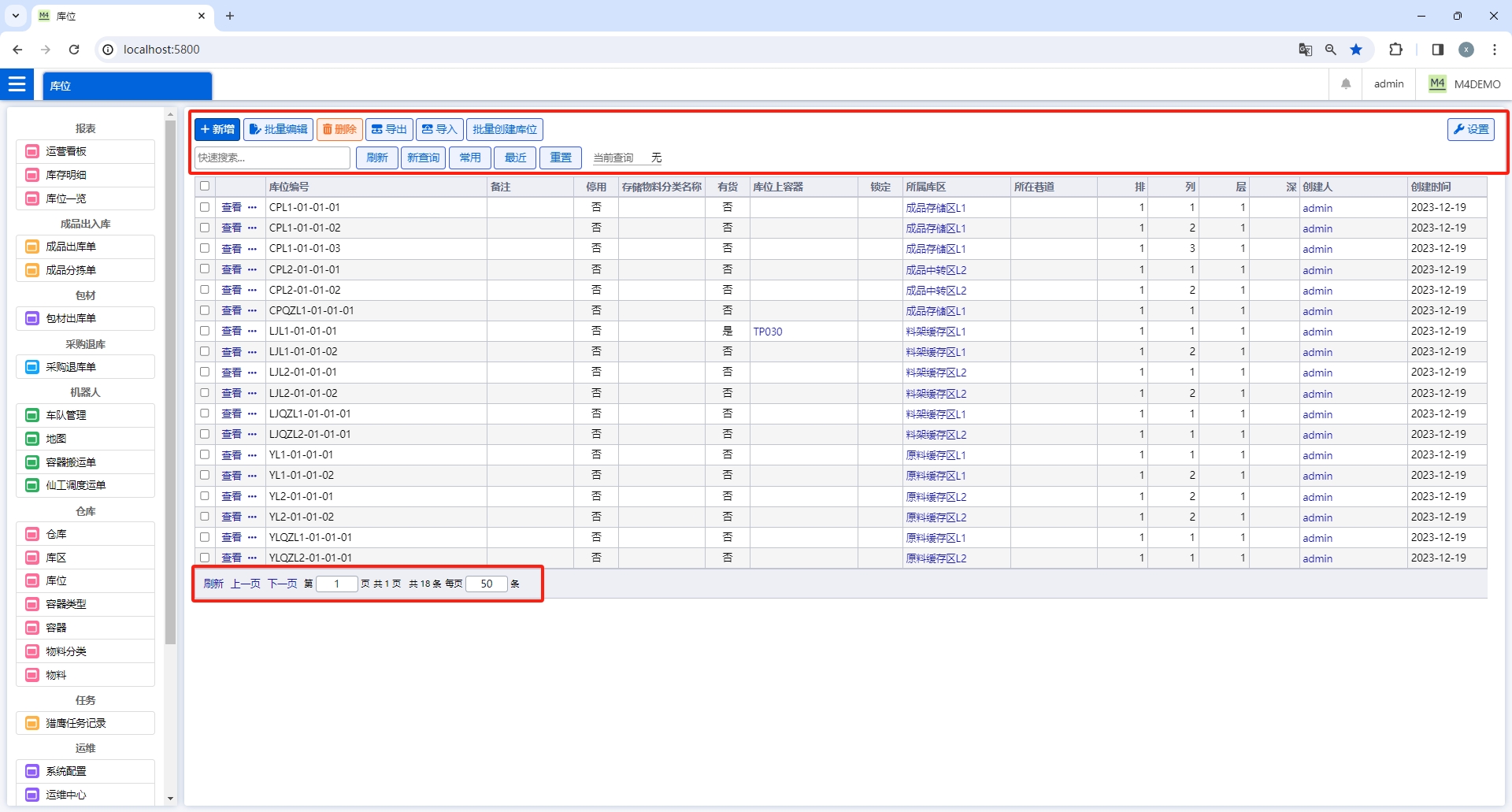The width and height of the screenshot is (1512, 812).
Task: Open 库位 menu item in sidebar
Action: 85,580
